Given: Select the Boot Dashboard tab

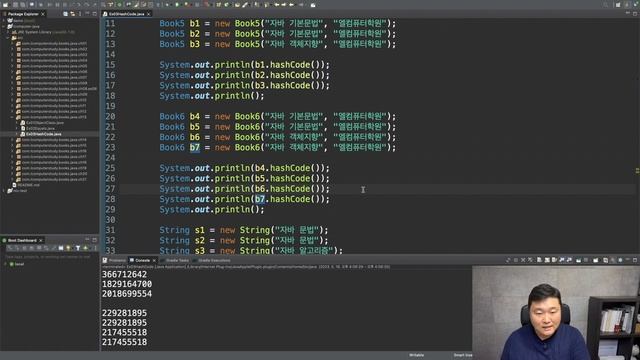Looking at the screenshot, I should pyautogui.click(x=22, y=240).
